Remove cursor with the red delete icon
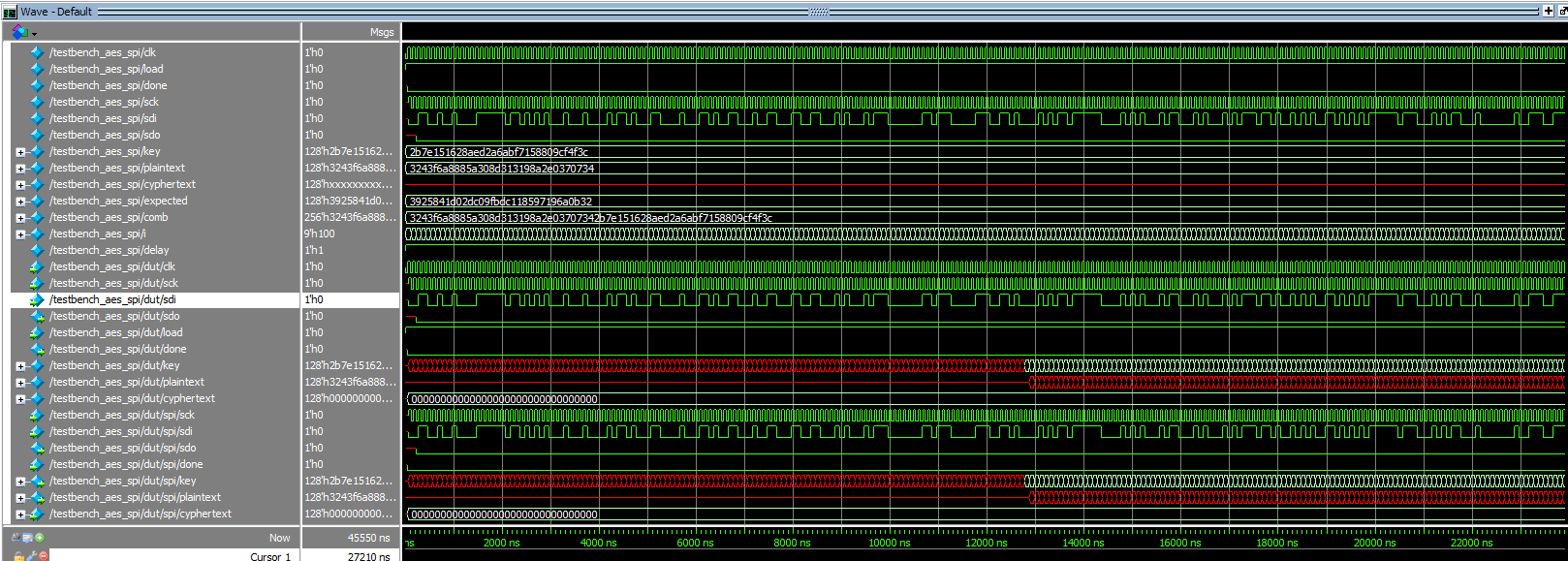Viewport: 1568px width, 561px height. click(x=43, y=556)
